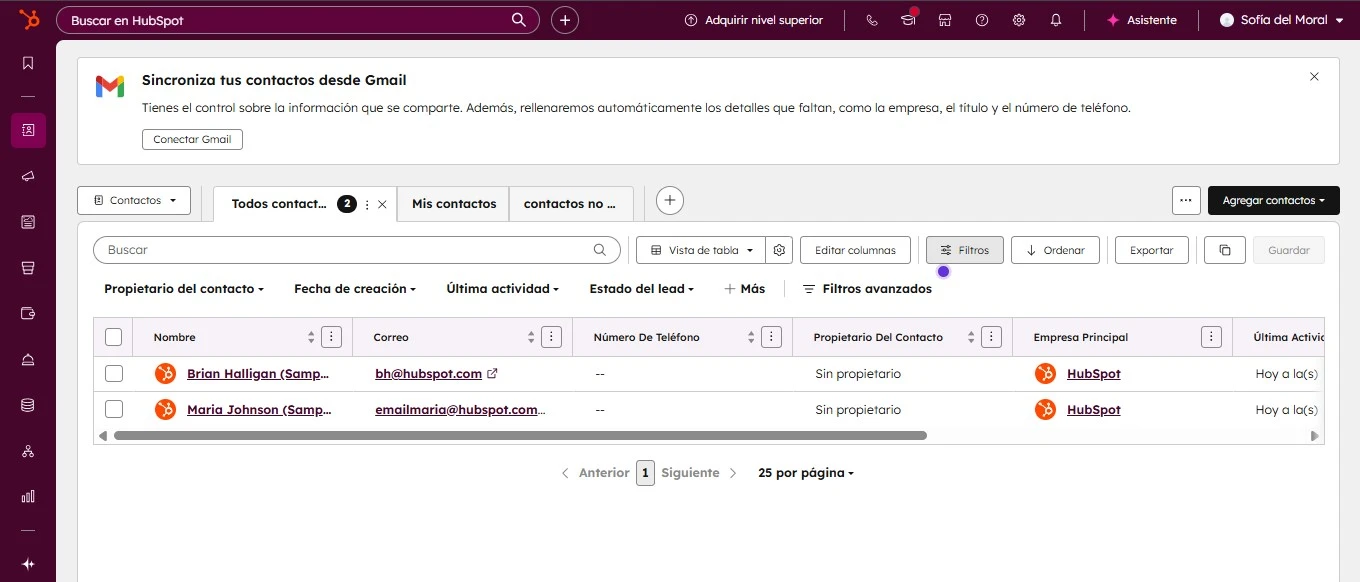Expand the 25 por página selector
The height and width of the screenshot is (582, 1360).
(805, 472)
